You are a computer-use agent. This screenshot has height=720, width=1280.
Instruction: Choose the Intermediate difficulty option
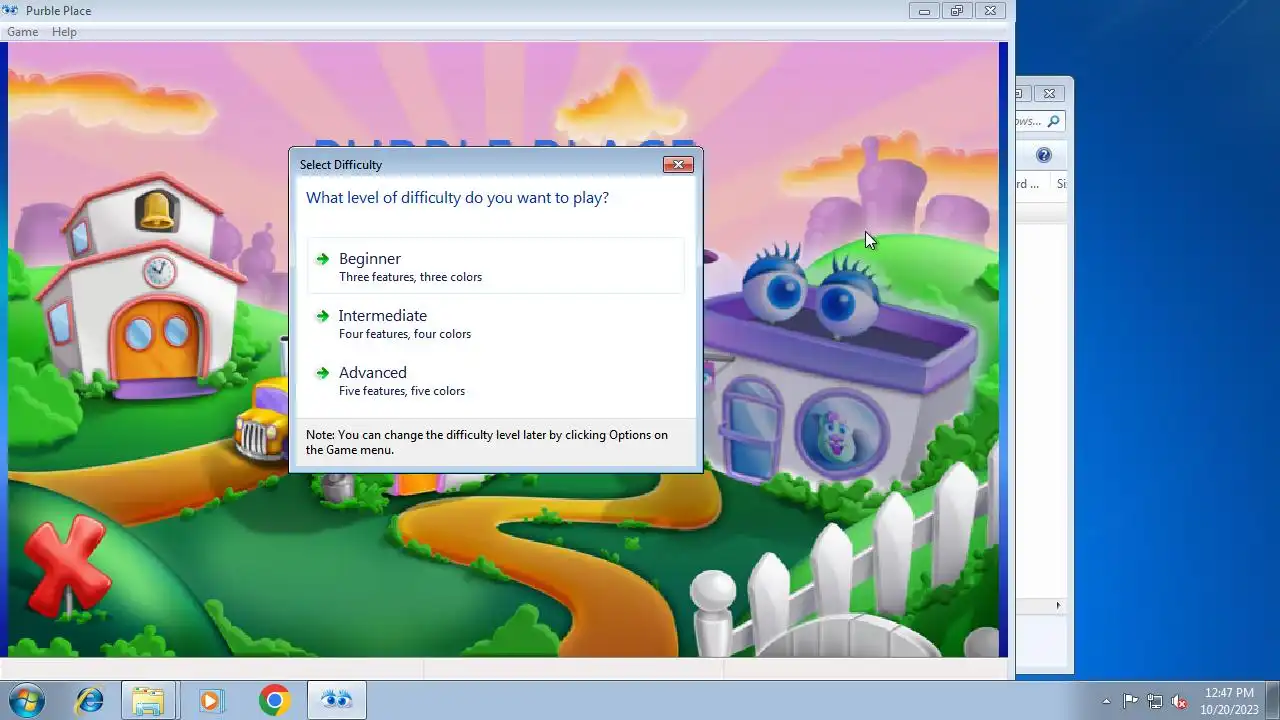(496, 323)
